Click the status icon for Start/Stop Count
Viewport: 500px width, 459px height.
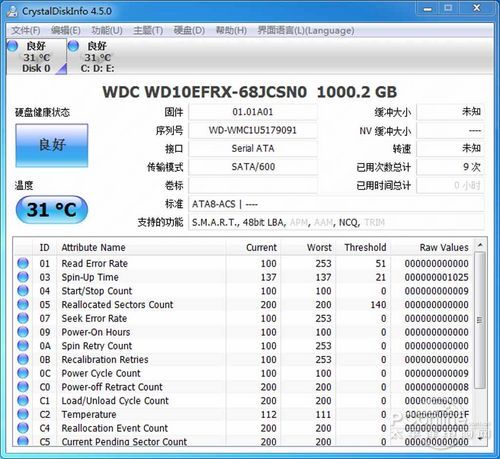tap(23, 290)
